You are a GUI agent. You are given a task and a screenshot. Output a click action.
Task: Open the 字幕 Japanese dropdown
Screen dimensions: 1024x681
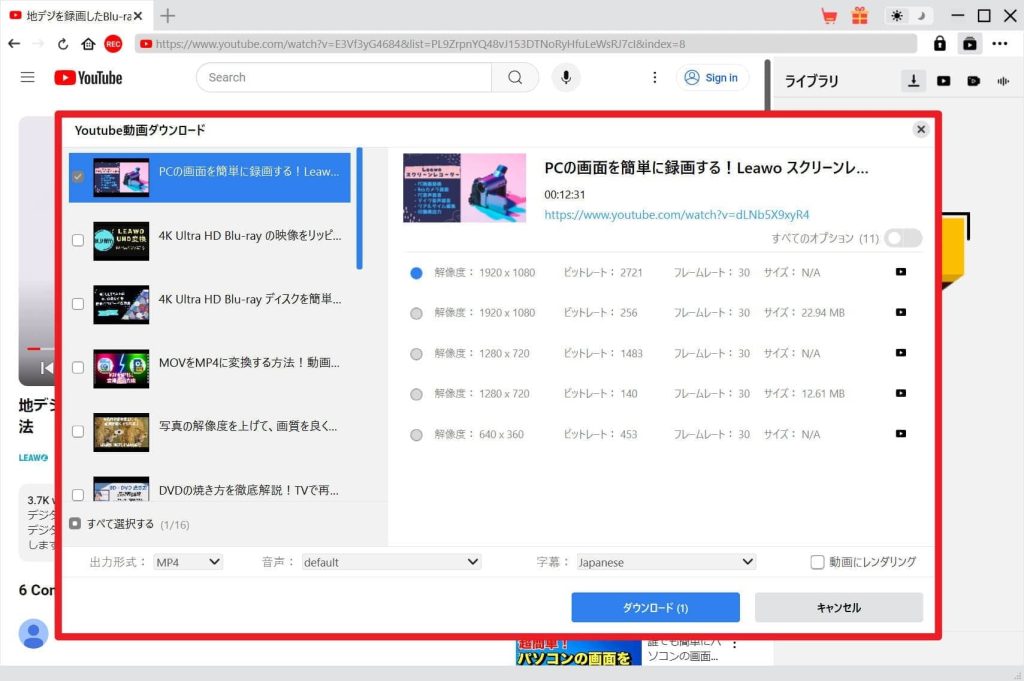pyautogui.click(x=665, y=561)
